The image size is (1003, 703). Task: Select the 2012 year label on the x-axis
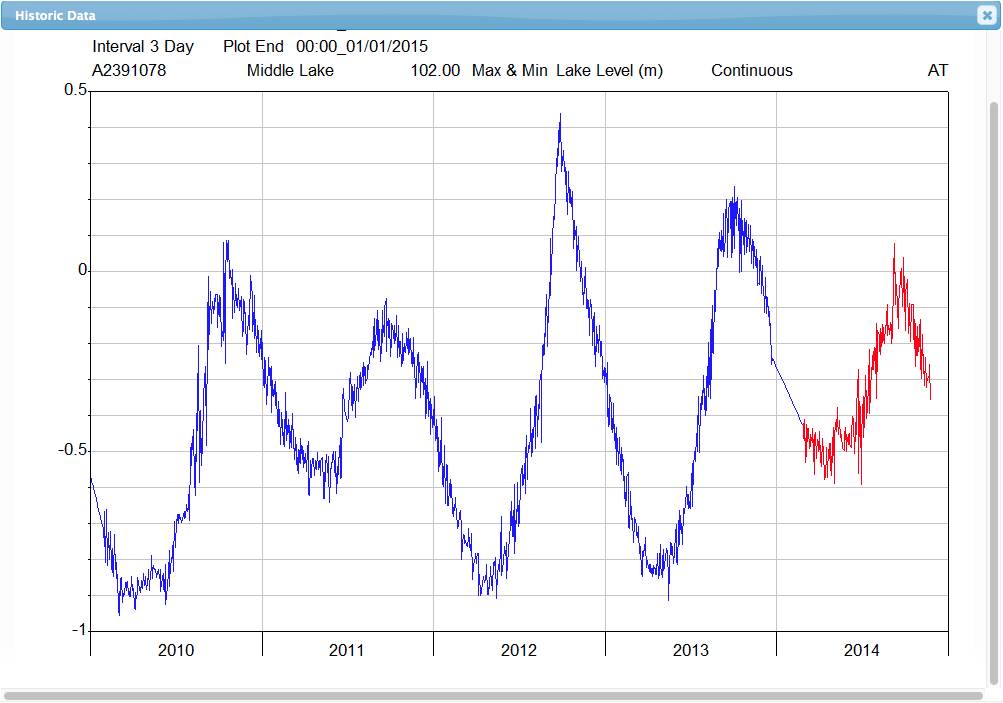(x=519, y=651)
